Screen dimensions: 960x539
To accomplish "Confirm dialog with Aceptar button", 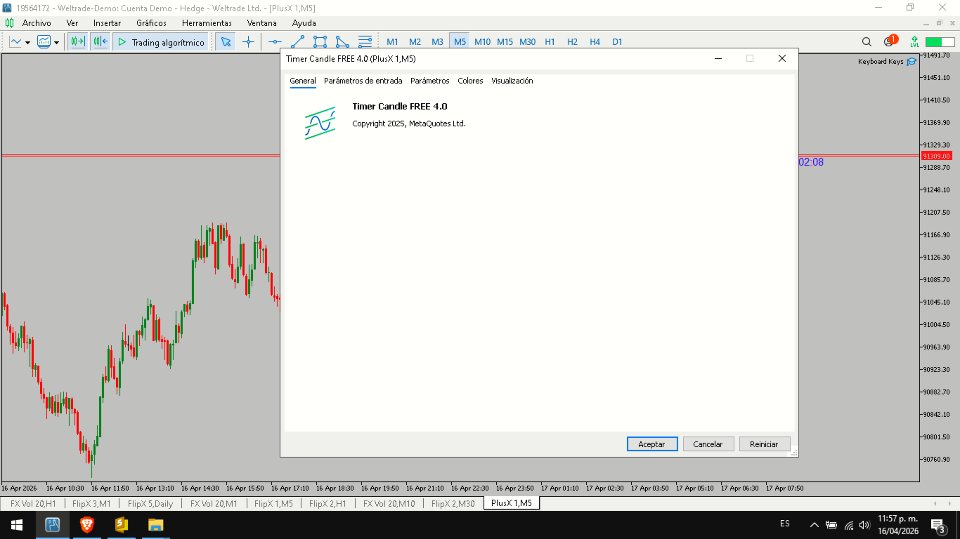I will 652,444.
